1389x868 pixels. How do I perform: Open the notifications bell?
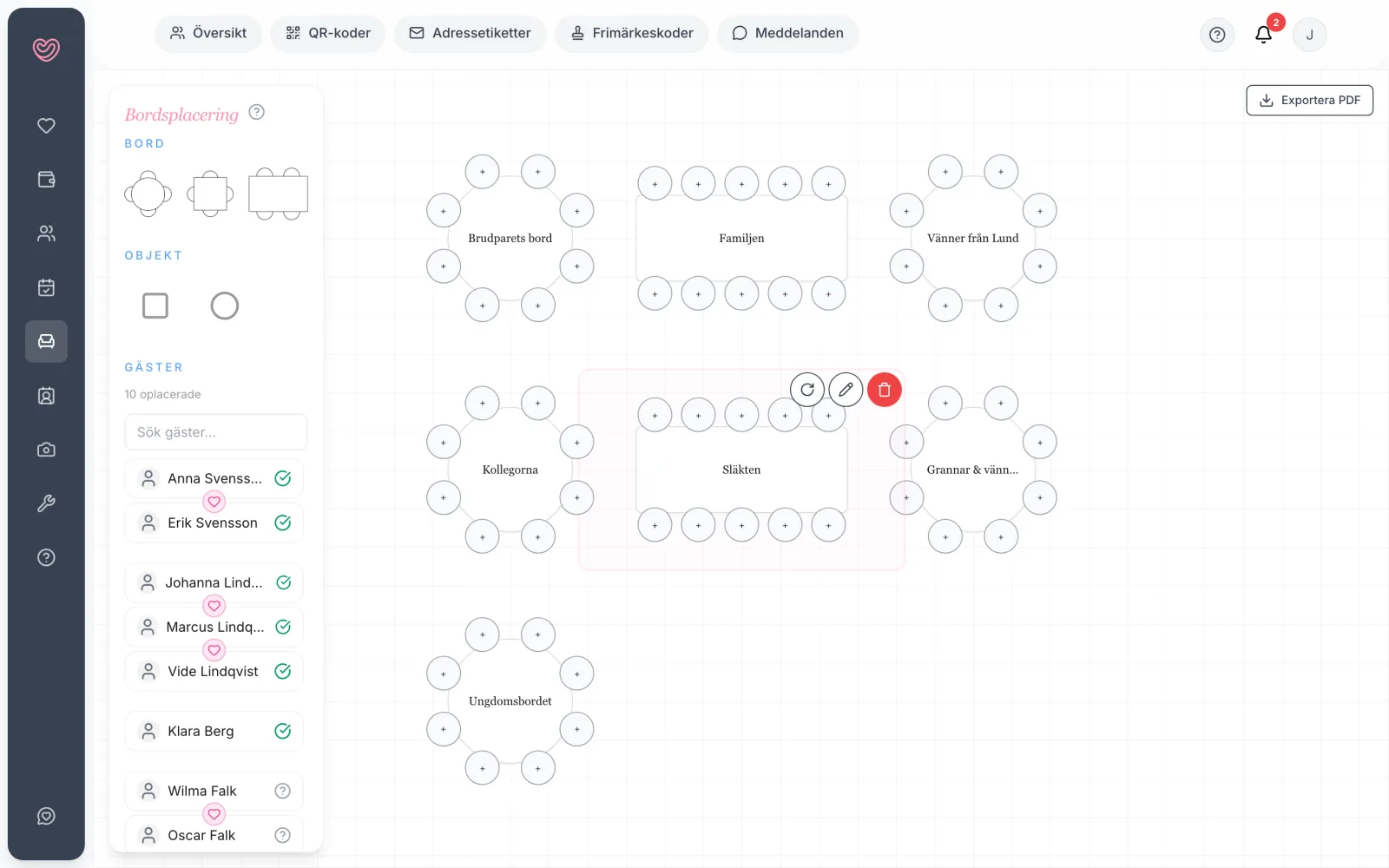coord(1263,35)
